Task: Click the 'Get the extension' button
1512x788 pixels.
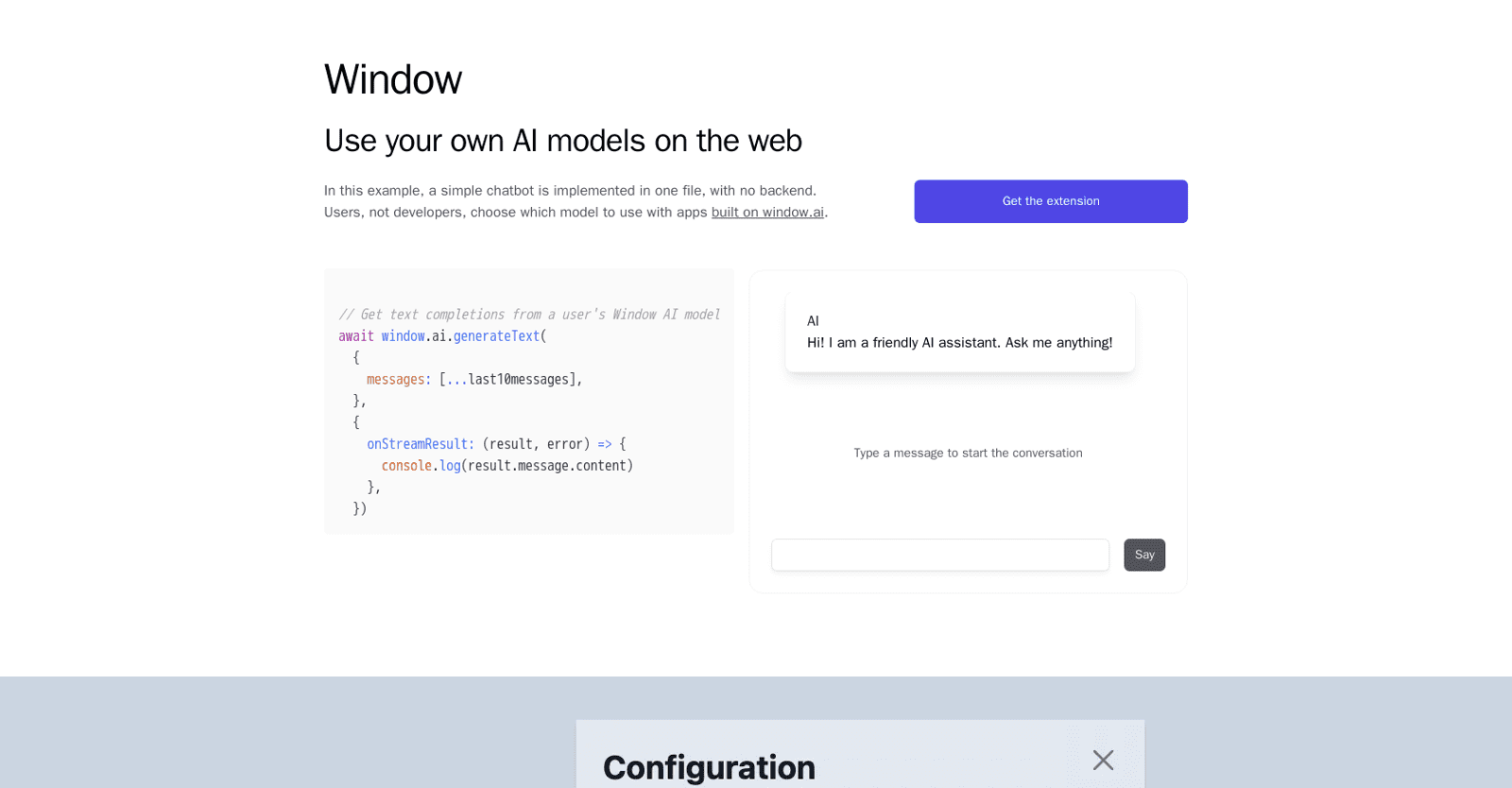Action: pyautogui.click(x=1050, y=201)
